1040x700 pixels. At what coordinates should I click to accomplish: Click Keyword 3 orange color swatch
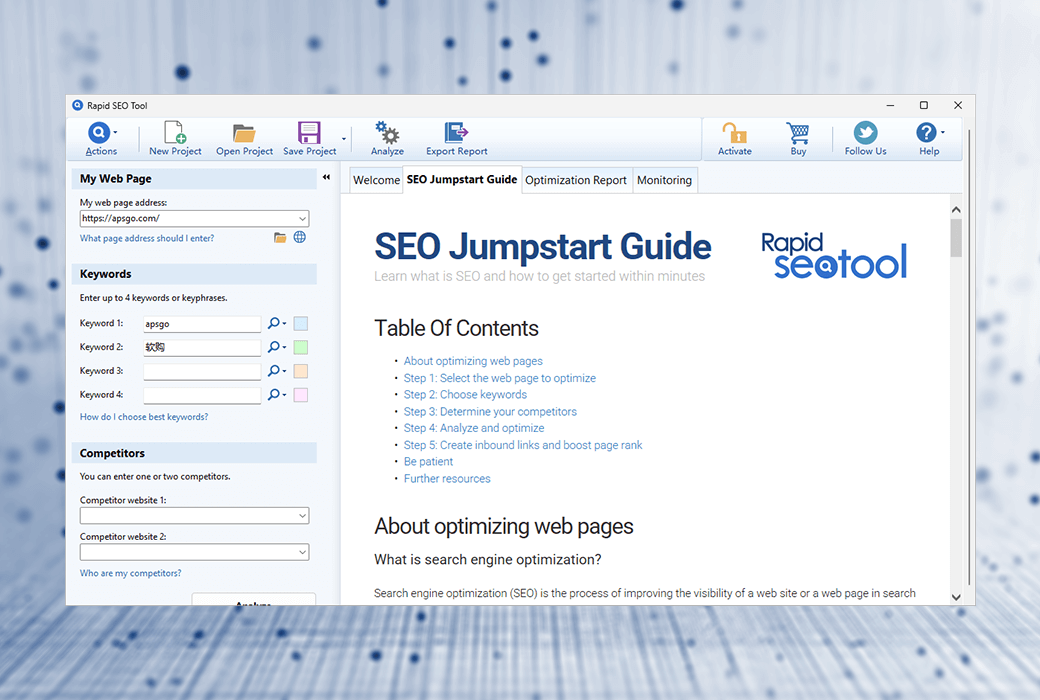pyautogui.click(x=300, y=371)
